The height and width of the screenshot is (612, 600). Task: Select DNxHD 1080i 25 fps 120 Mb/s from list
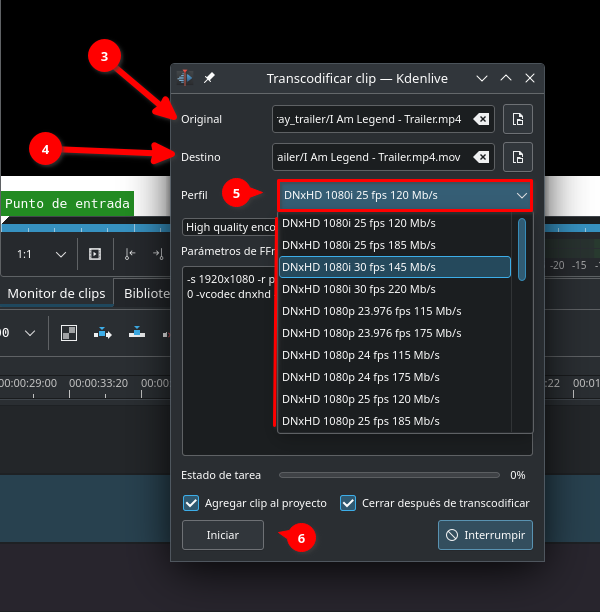395,223
